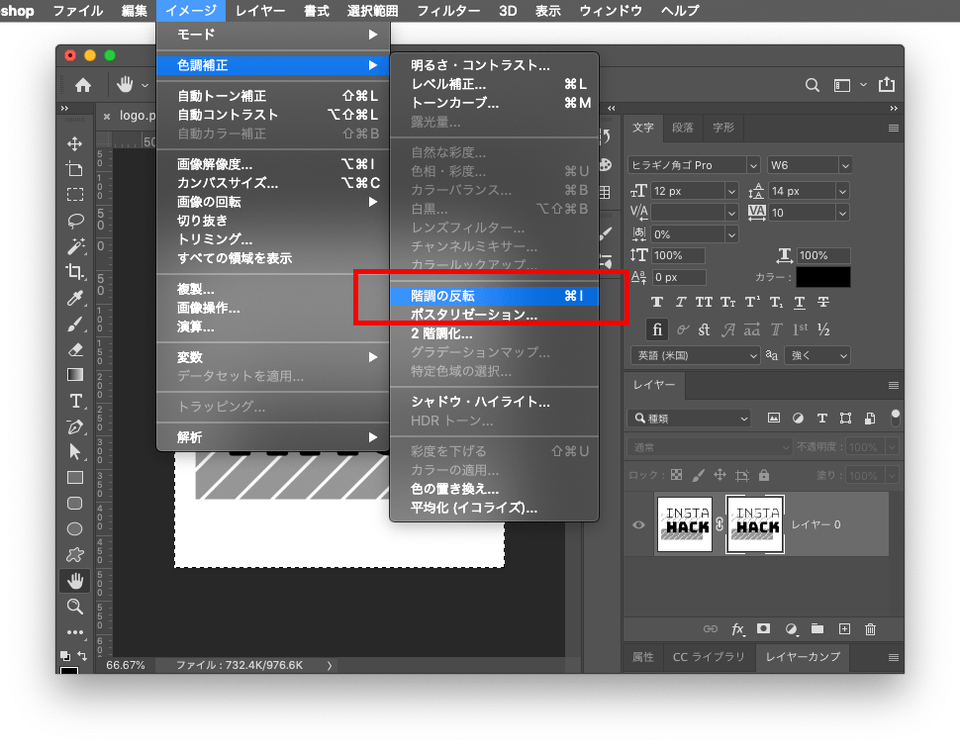Create new layer with plus icon
This screenshot has height=747, width=960.
(x=844, y=629)
